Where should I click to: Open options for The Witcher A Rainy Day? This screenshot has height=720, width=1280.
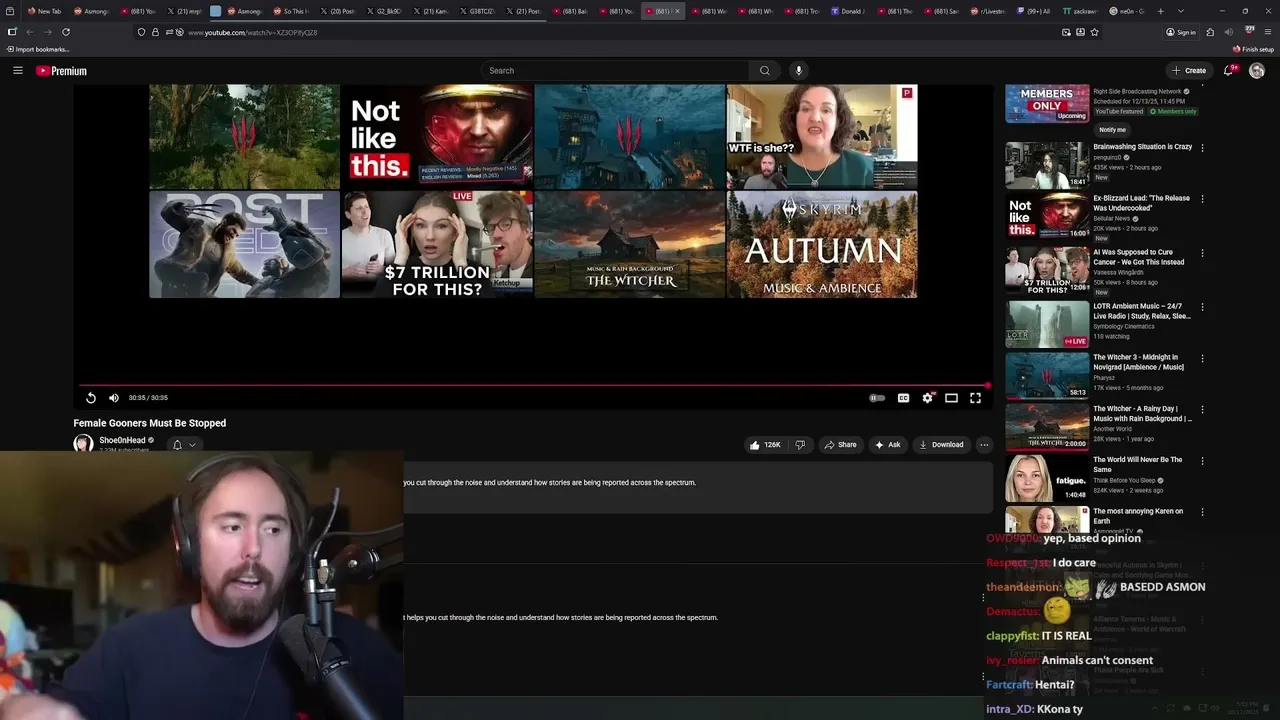pos(1202,410)
